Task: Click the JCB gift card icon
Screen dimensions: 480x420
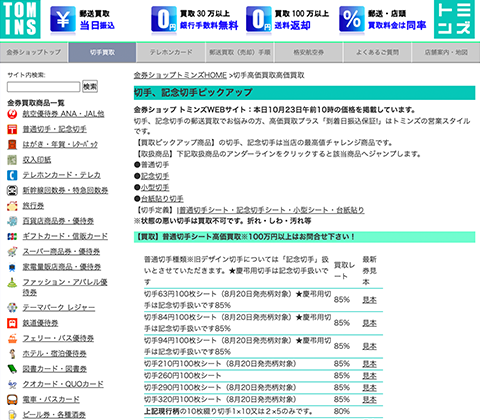Action: coord(12,236)
